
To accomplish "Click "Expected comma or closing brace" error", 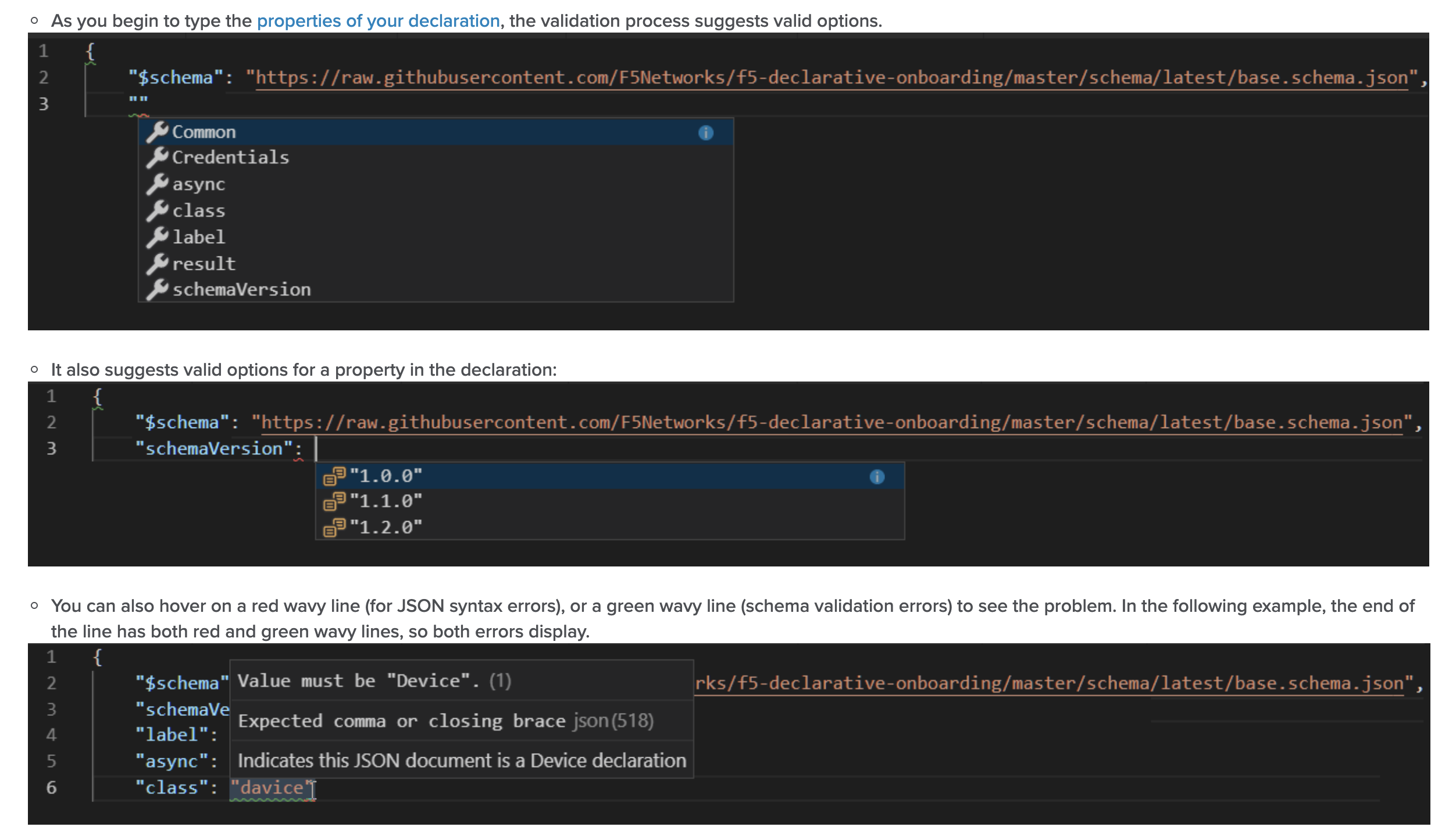I will (x=401, y=721).
